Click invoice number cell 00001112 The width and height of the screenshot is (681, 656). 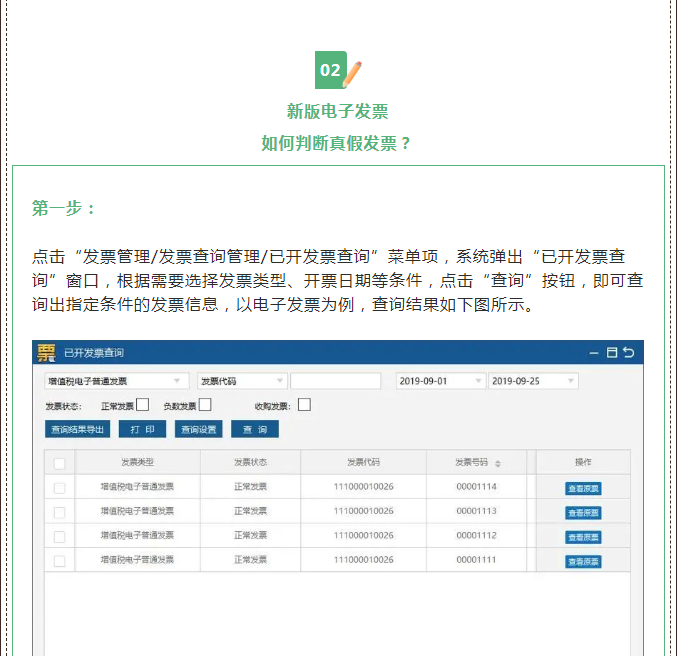pyautogui.click(x=476, y=535)
